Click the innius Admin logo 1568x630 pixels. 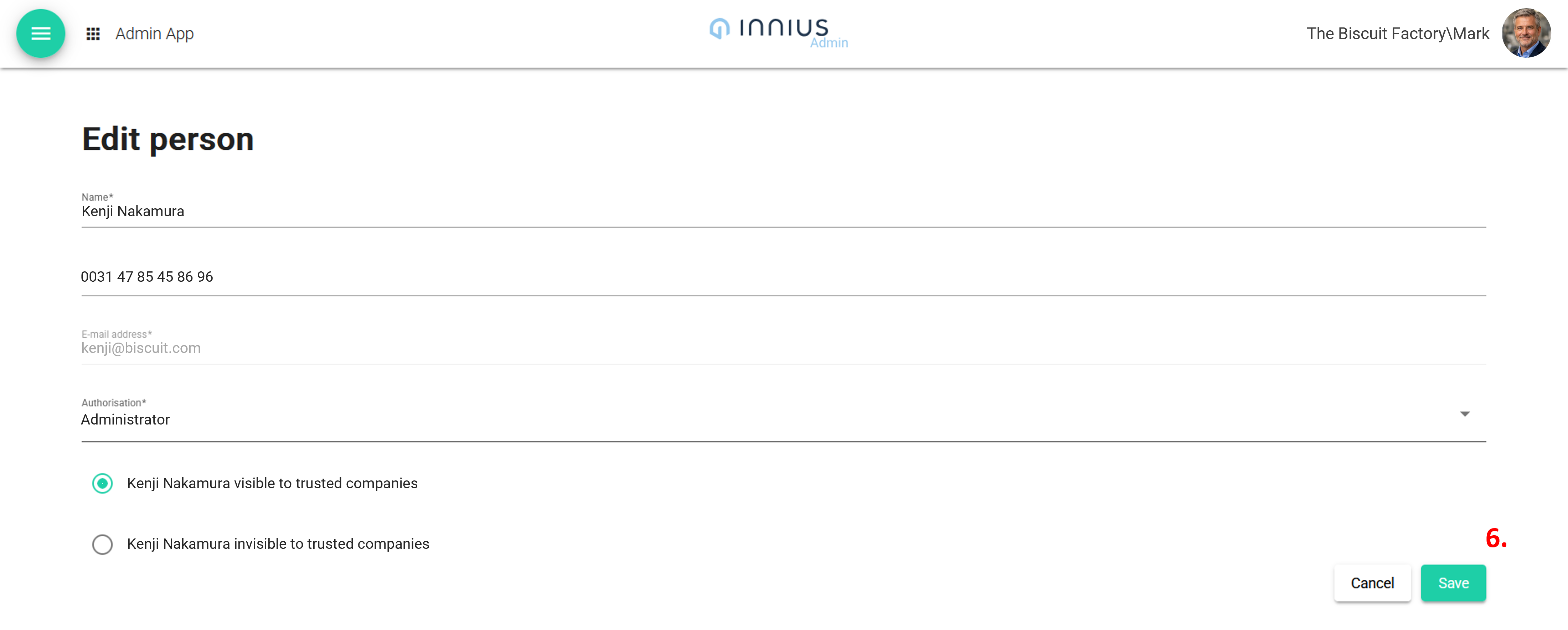(778, 31)
